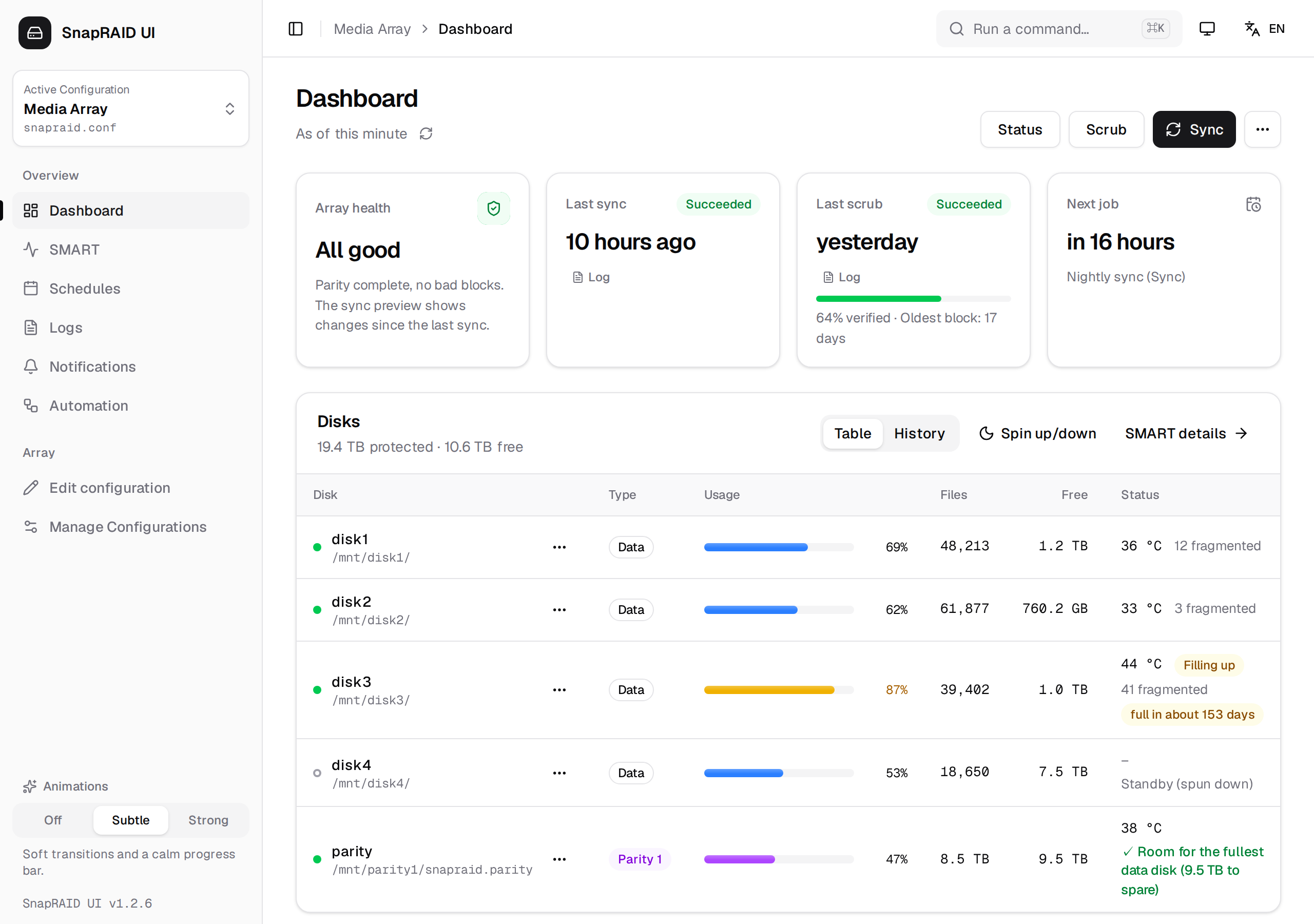Viewport: 1314px width, 924px height.
Task: Open the Last sync Log link
Action: tap(592, 277)
